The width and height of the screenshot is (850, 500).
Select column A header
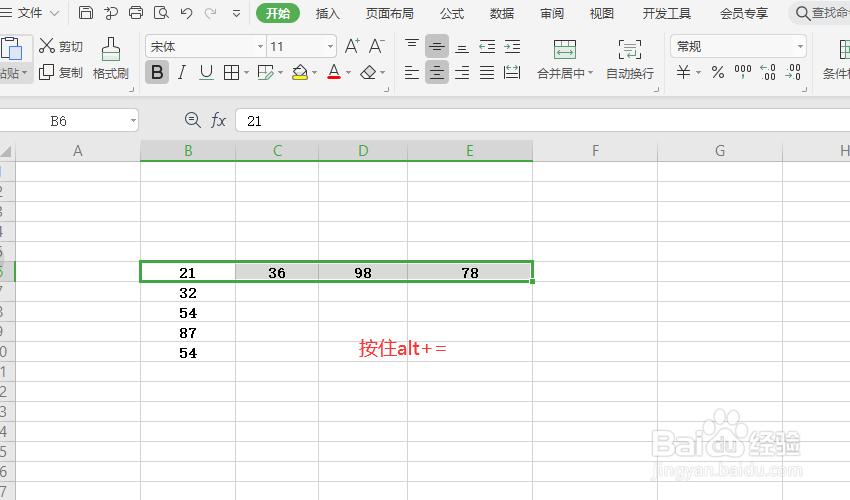(78, 151)
